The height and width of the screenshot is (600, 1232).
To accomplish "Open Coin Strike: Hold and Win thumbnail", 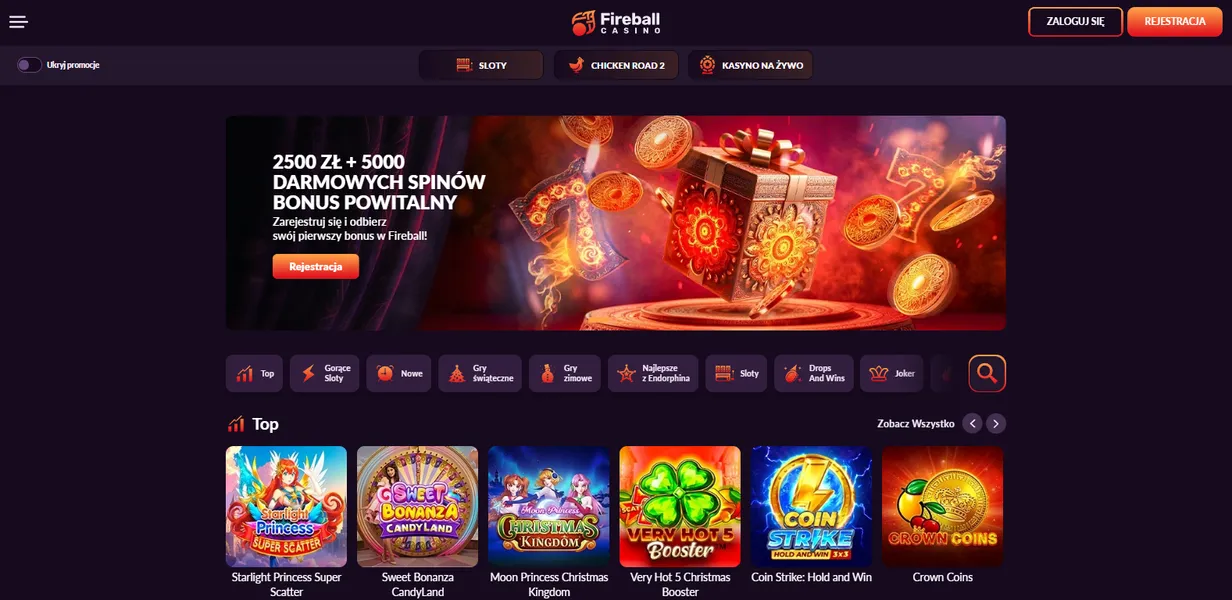I will tap(811, 507).
